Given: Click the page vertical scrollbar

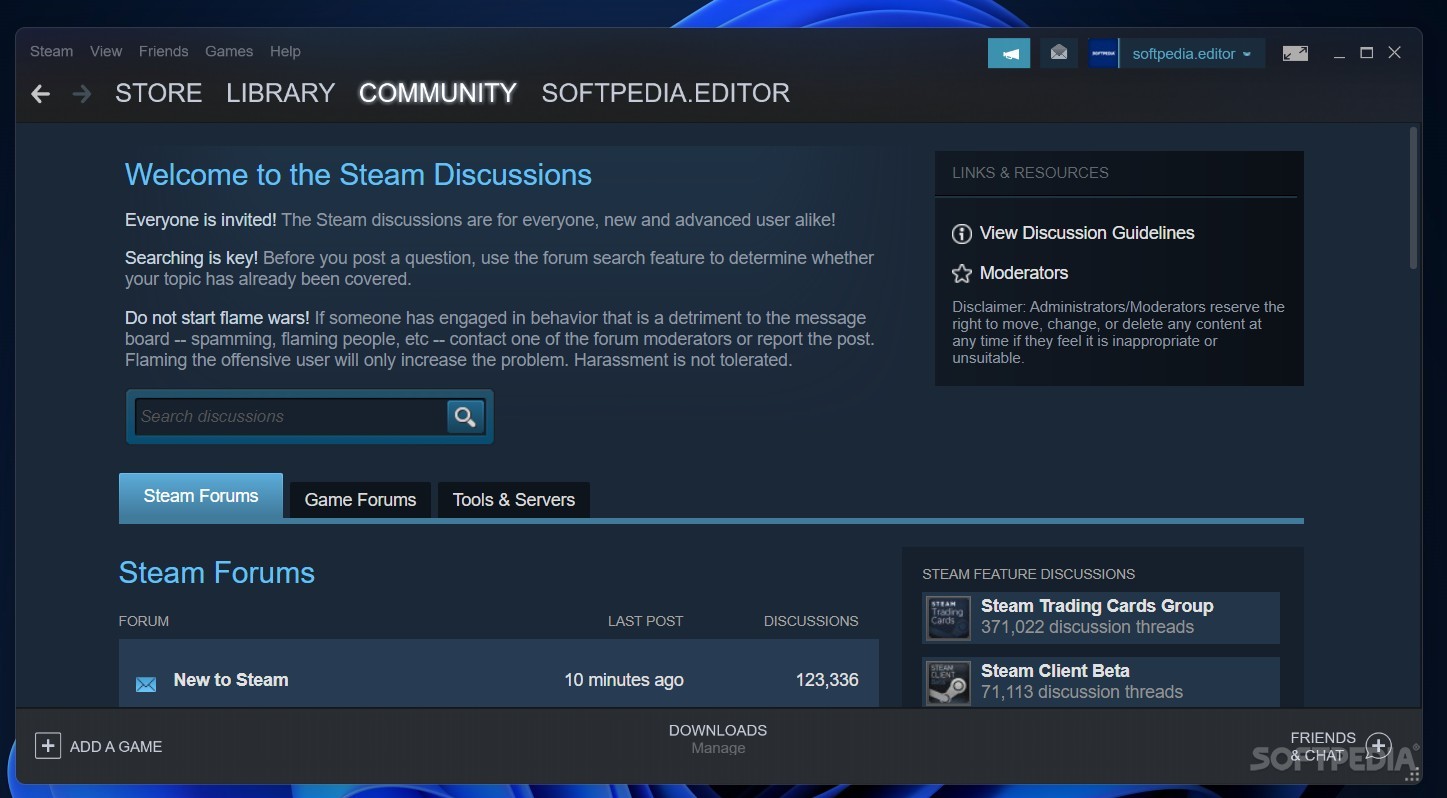Looking at the screenshot, I should [x=1413, y=198].
